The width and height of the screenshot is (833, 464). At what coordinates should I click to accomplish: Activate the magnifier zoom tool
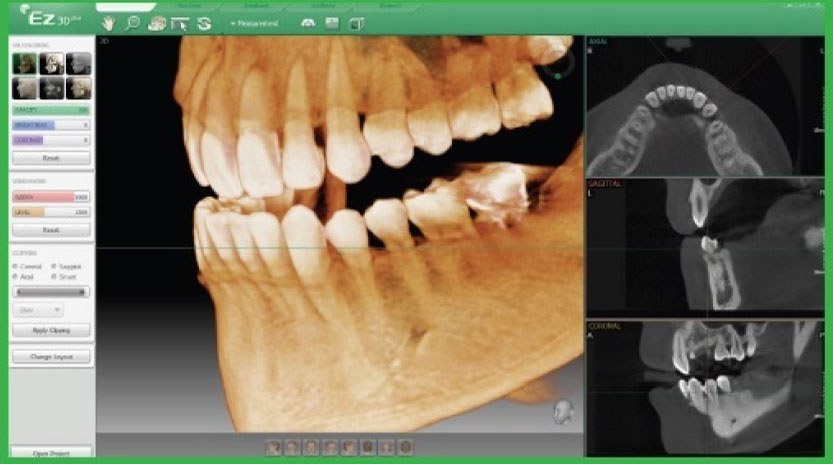coord(132,23)
